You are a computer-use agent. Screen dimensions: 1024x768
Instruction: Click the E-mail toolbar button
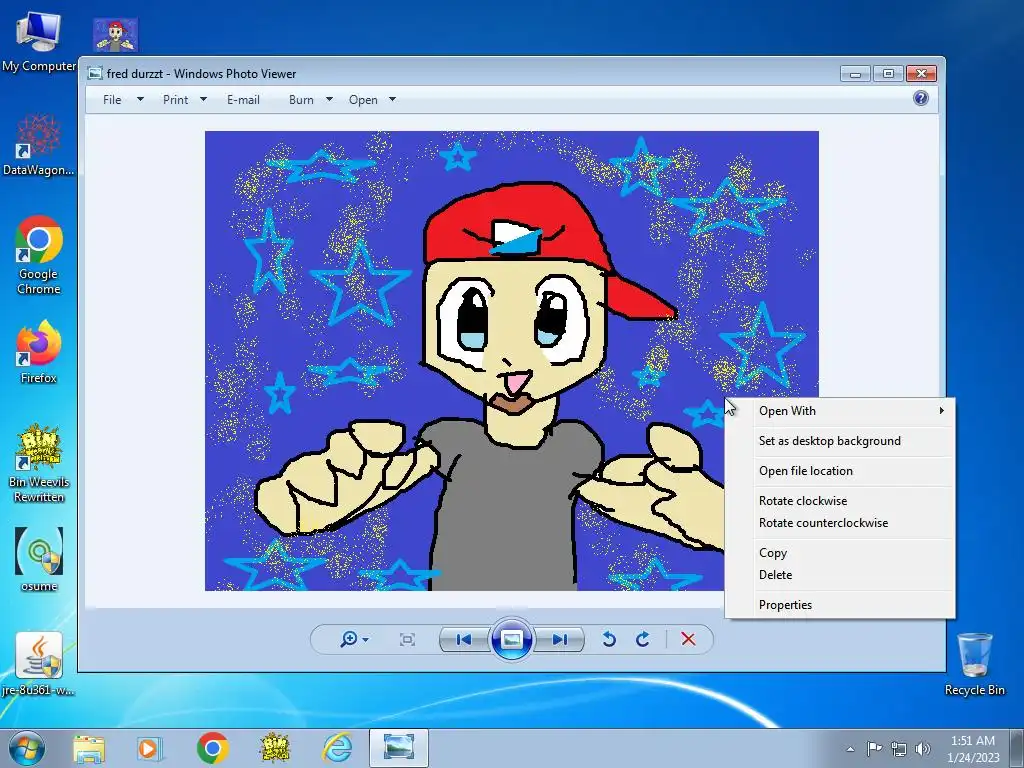[x=243, y=100]
